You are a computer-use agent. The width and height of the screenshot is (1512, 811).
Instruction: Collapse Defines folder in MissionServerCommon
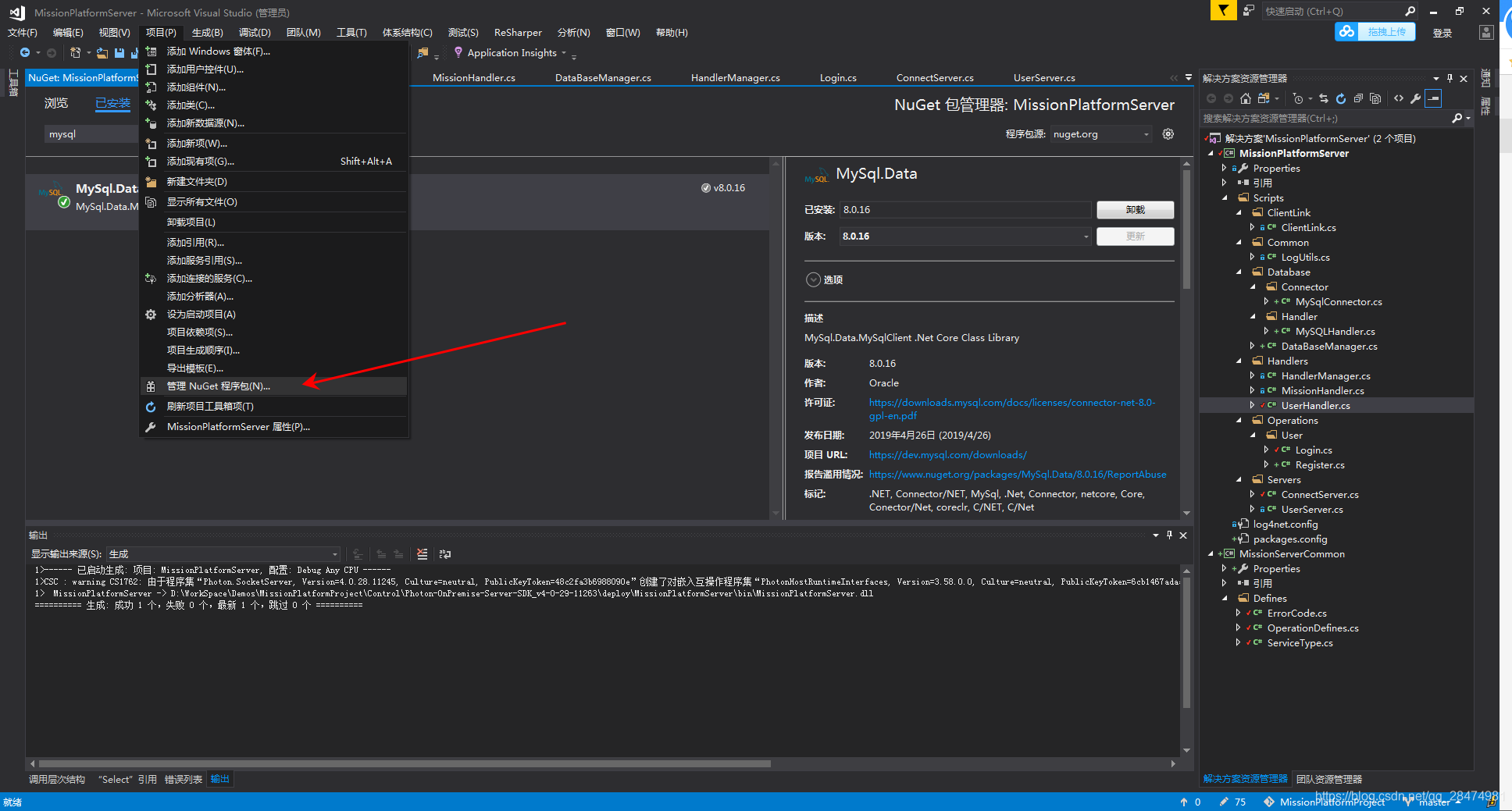pyautogui.click(x=1225, y=599)
